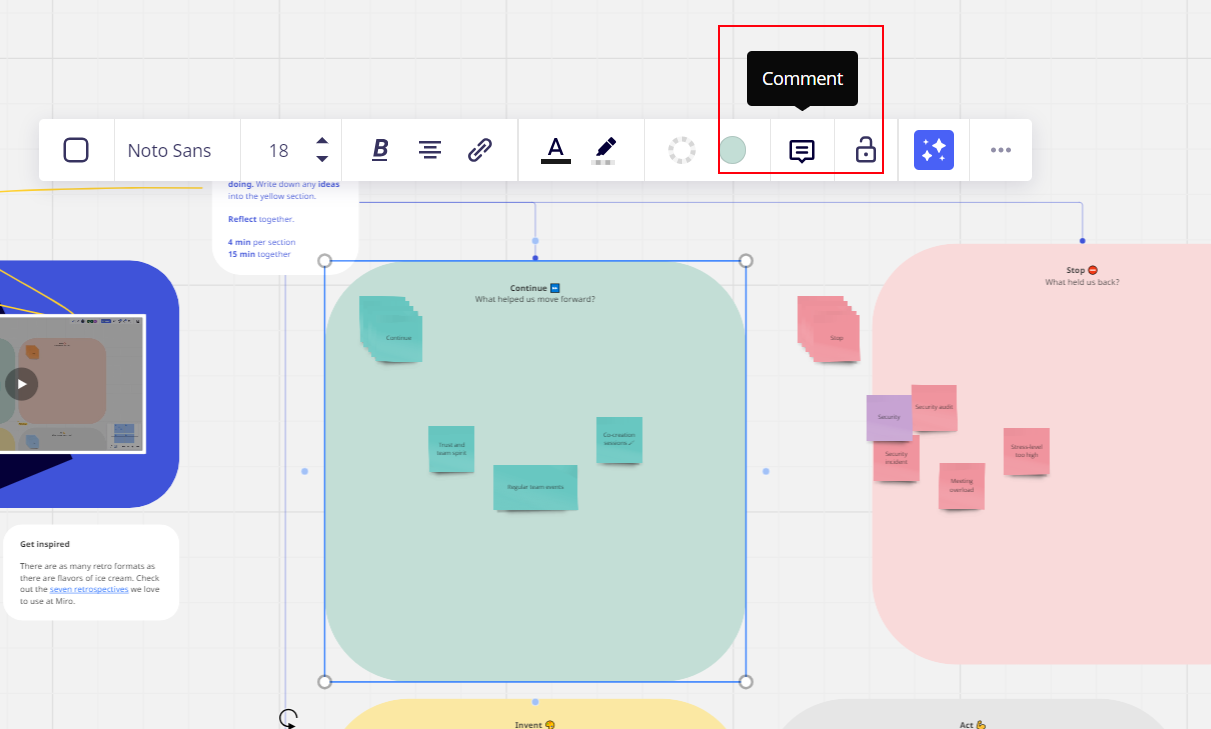The image size is (1211, 729).
Task: Toggle bold text formatting
Action: coord(380,150)
